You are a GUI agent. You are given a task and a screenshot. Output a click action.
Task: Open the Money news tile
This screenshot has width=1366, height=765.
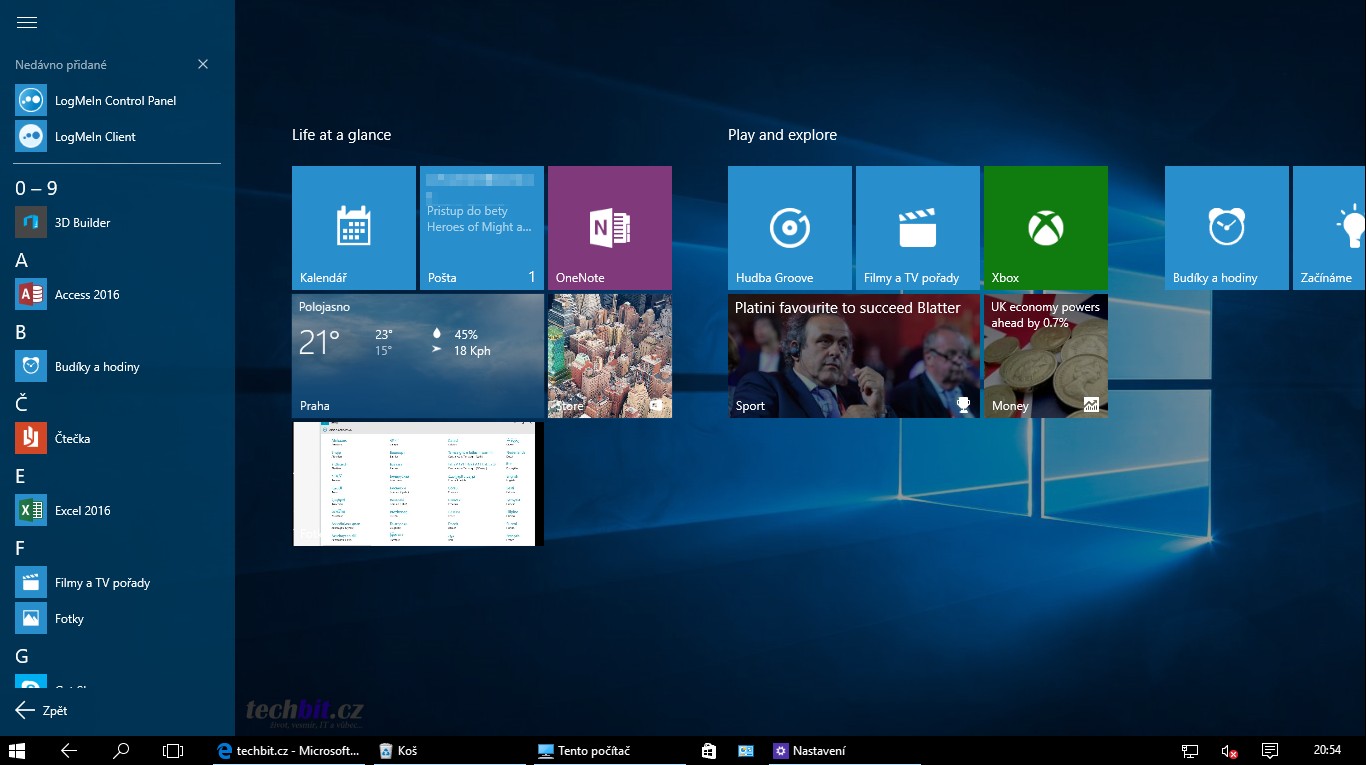tap(1045, 356)
